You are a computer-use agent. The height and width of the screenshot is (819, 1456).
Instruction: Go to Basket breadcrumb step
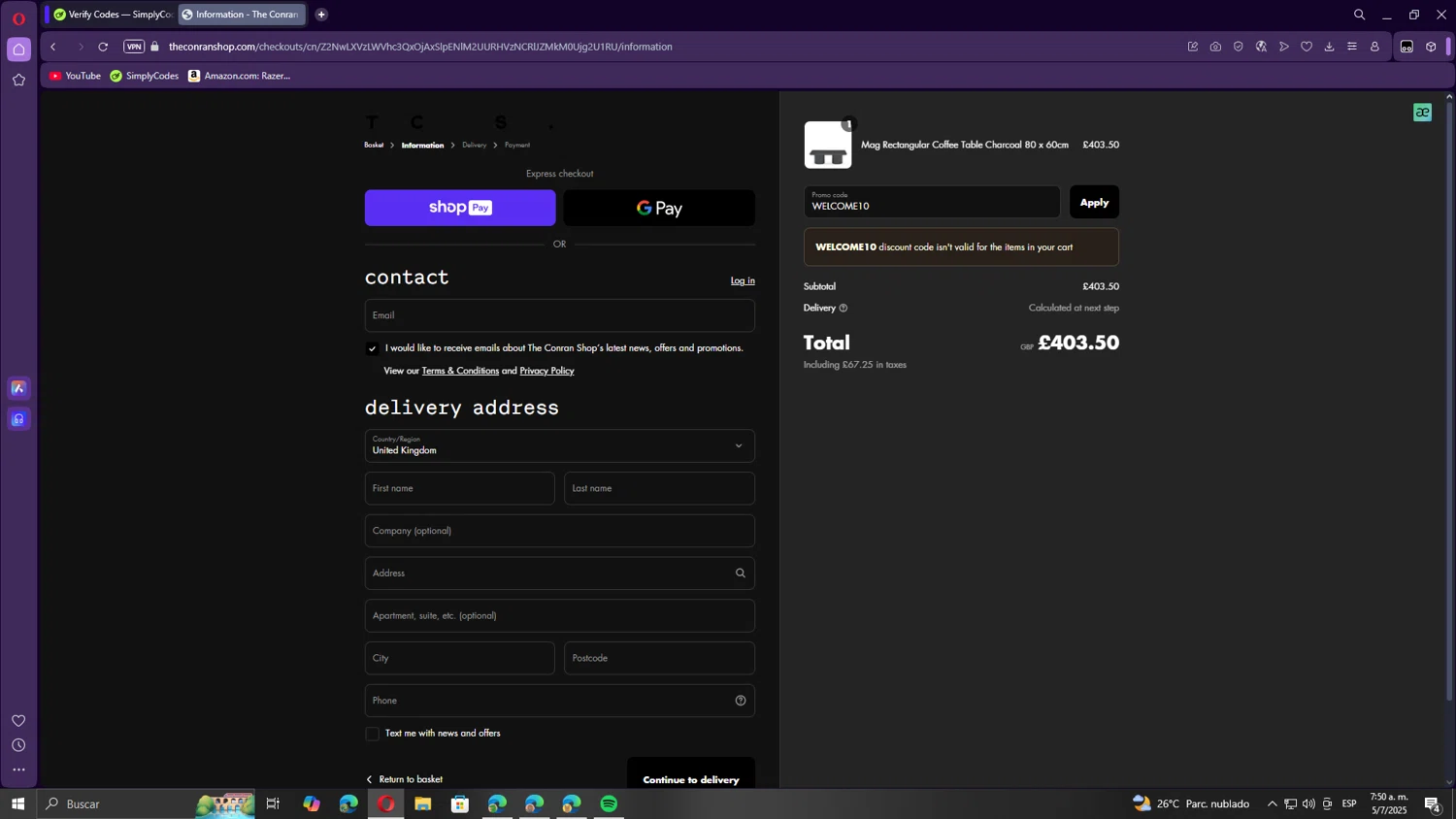[374, 146]
